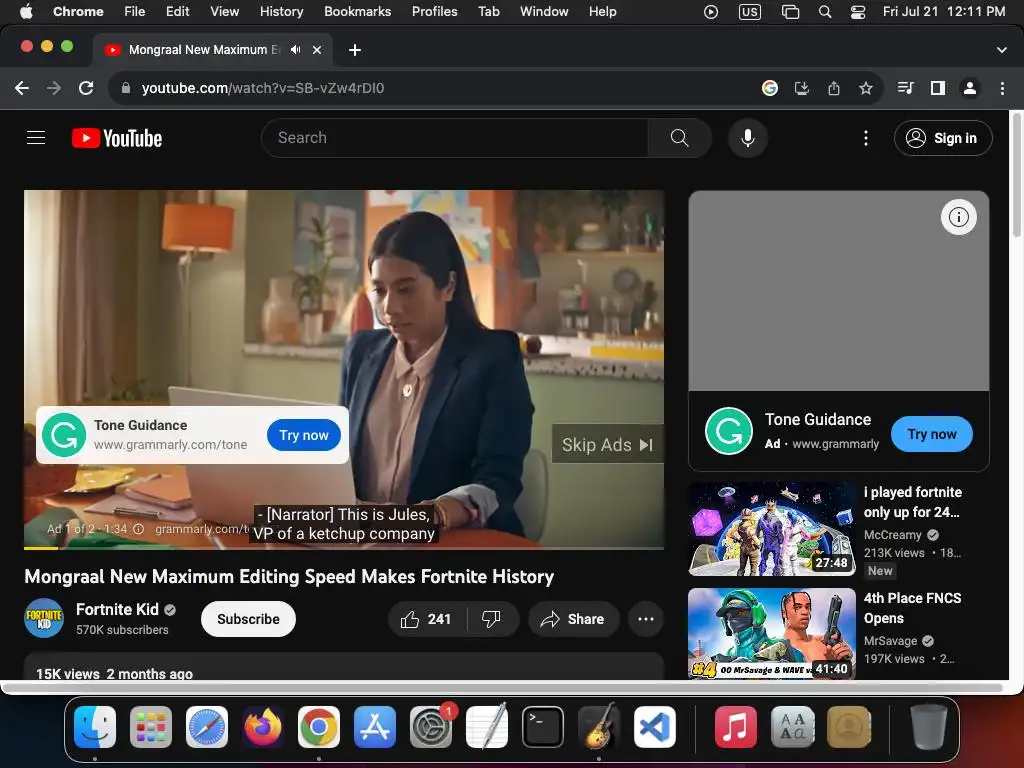Click the MrSavage channel name

(890, 641)
